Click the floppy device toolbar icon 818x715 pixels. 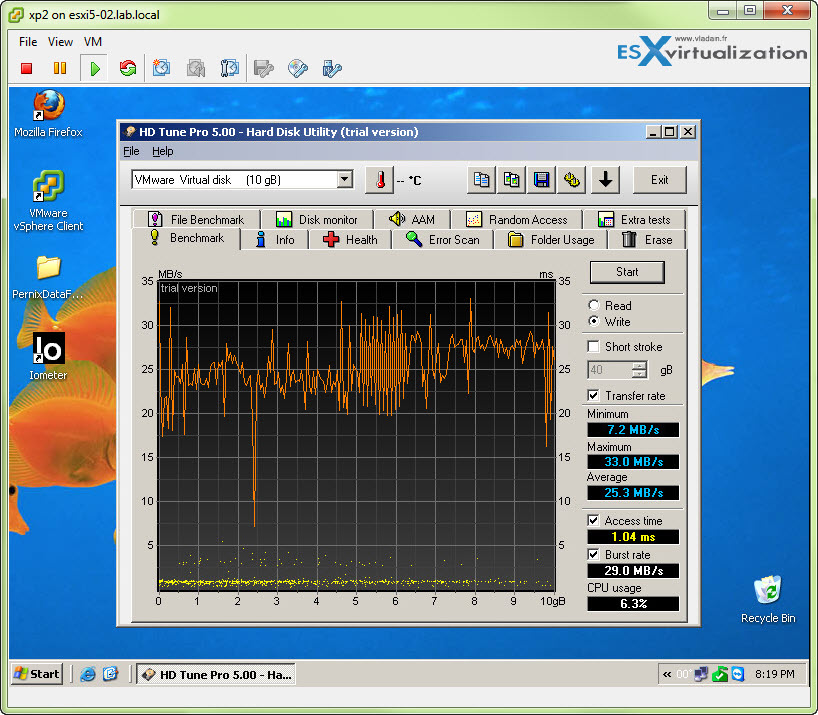point(263,68)
